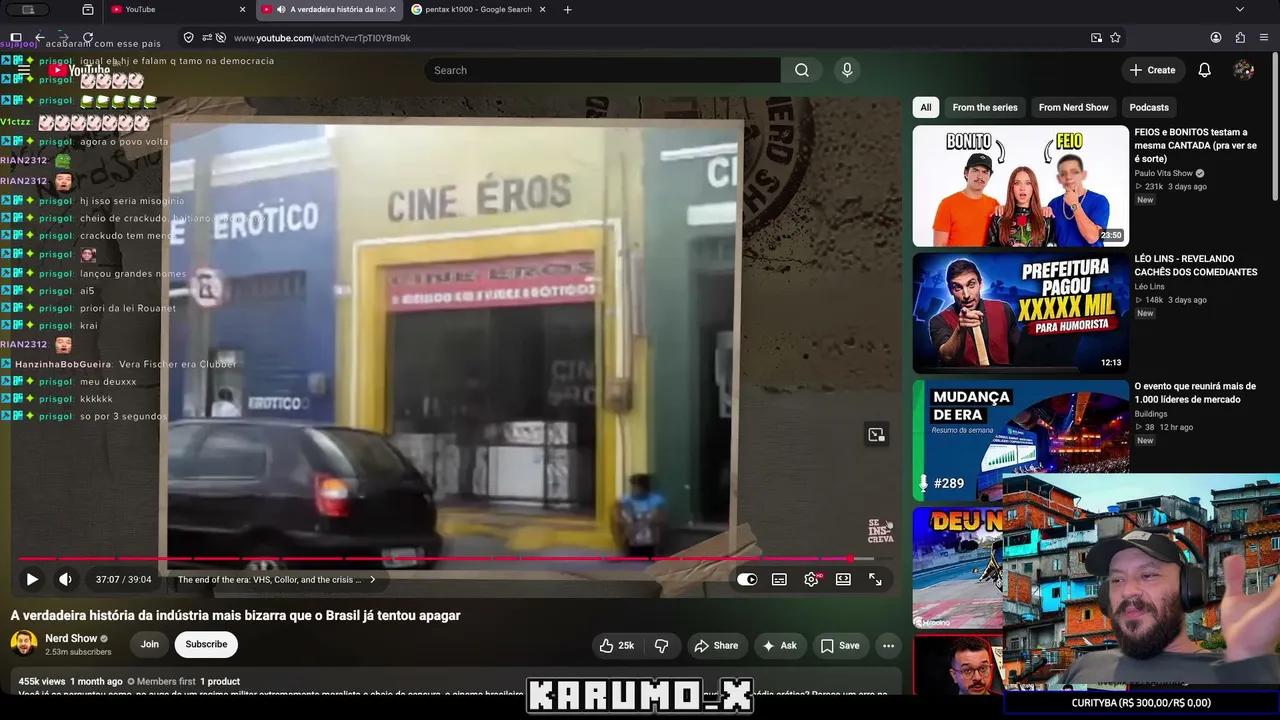The image size is (1280, 720).
Task: Open the Create menu
Action: click(x=1152, y=70)
